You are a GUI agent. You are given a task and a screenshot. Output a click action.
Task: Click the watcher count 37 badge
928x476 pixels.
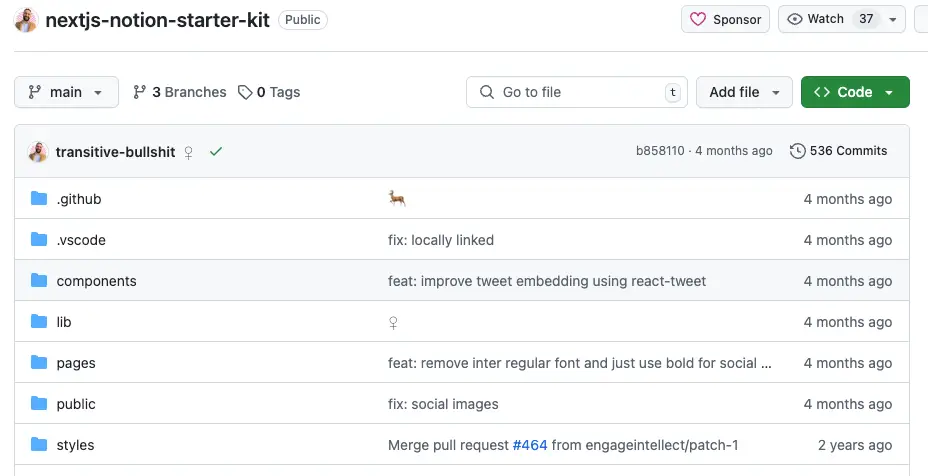tap(866, 19)
